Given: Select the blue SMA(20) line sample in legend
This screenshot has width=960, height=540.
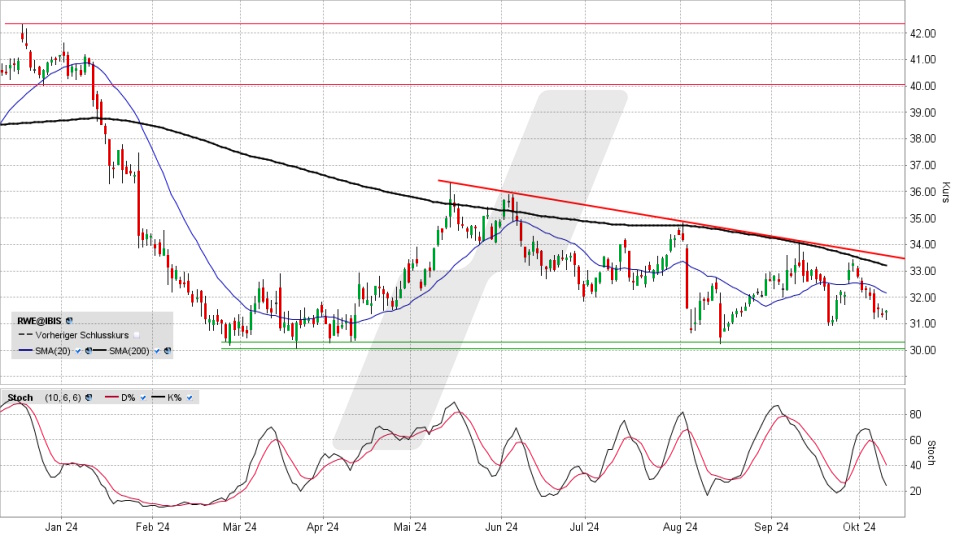Looking at the screenshot, I should tap(26, 350).
